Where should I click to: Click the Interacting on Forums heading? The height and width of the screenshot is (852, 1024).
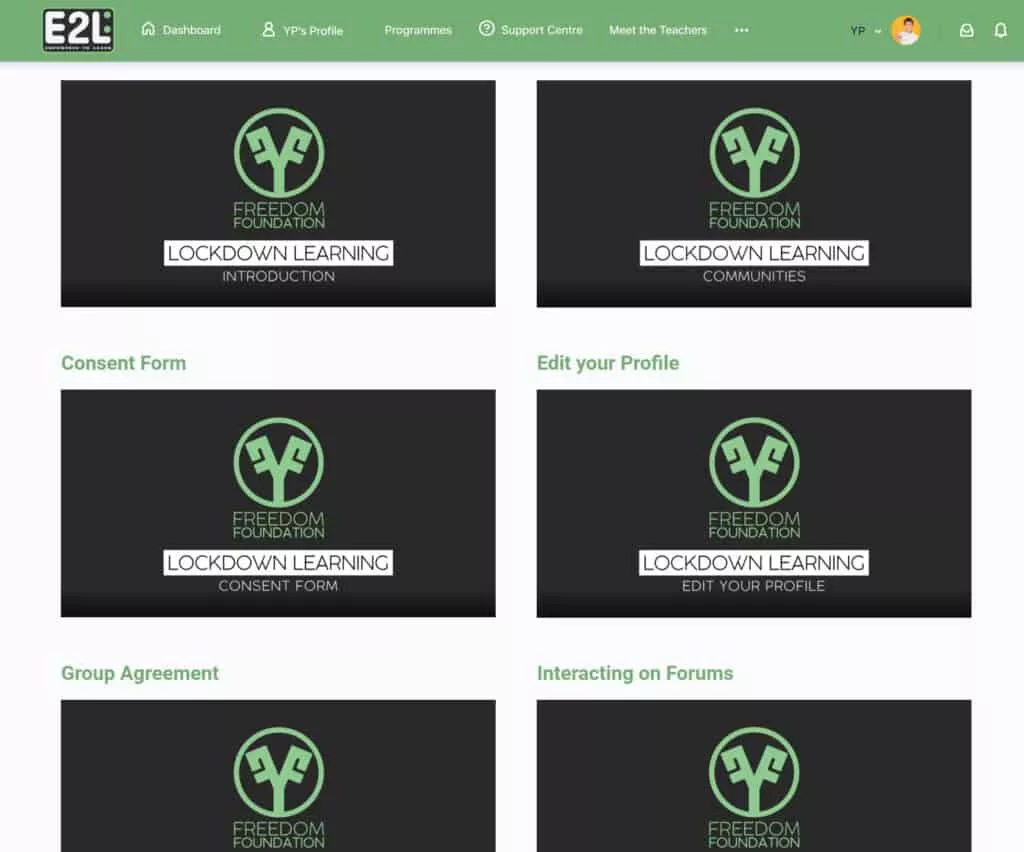pyautogui.click(x=635, y=673)
